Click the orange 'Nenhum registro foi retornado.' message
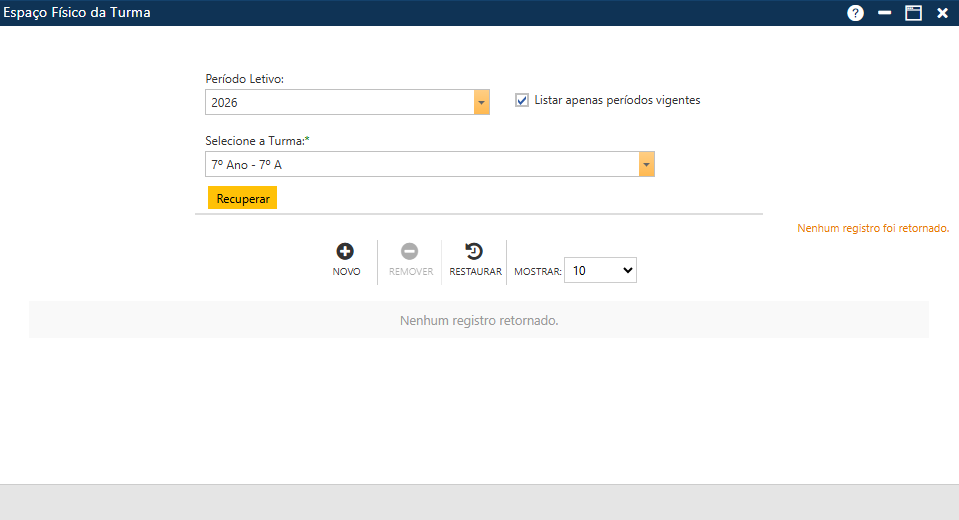Viewport: 959px width, 520px height. [x=872, y=228]
